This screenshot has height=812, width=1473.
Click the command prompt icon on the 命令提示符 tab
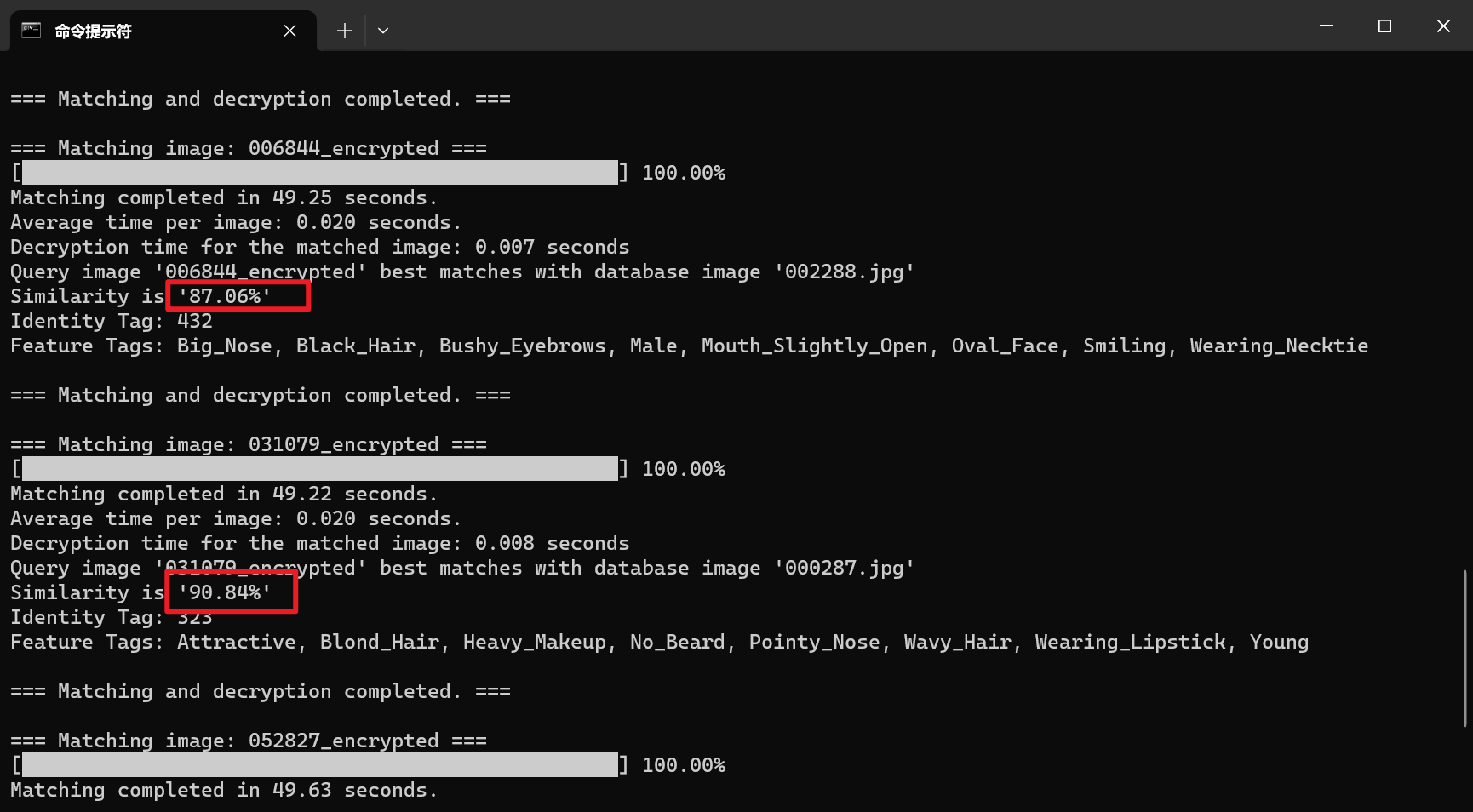pyautogui.click(x=31, y=30)
